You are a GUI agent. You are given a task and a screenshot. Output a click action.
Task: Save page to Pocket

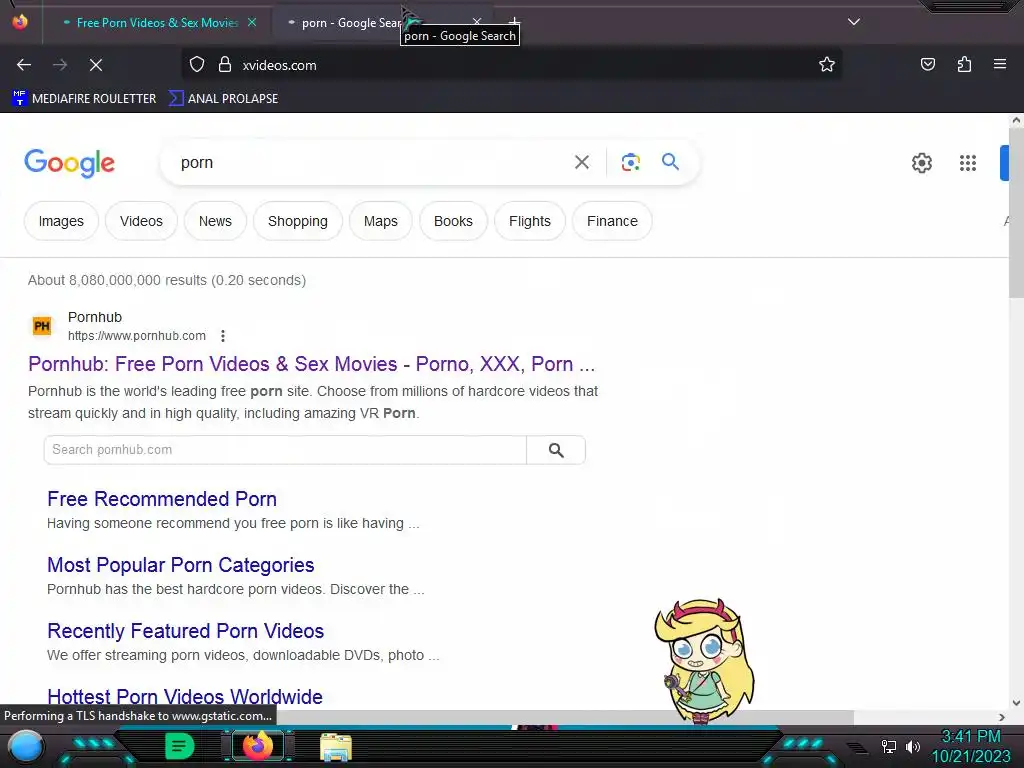coord(927,65)
